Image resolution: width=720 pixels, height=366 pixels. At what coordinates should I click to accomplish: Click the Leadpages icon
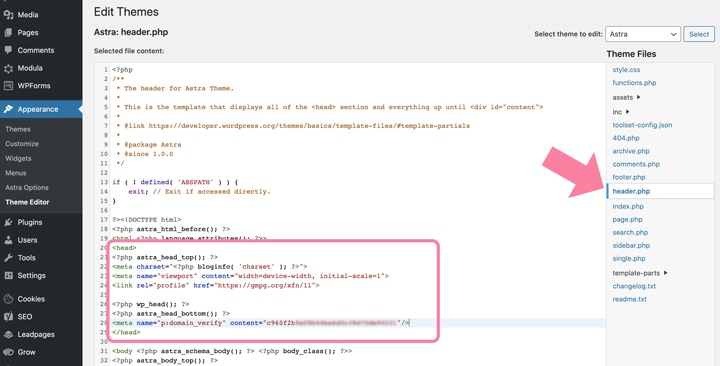(x=8, y=334)
